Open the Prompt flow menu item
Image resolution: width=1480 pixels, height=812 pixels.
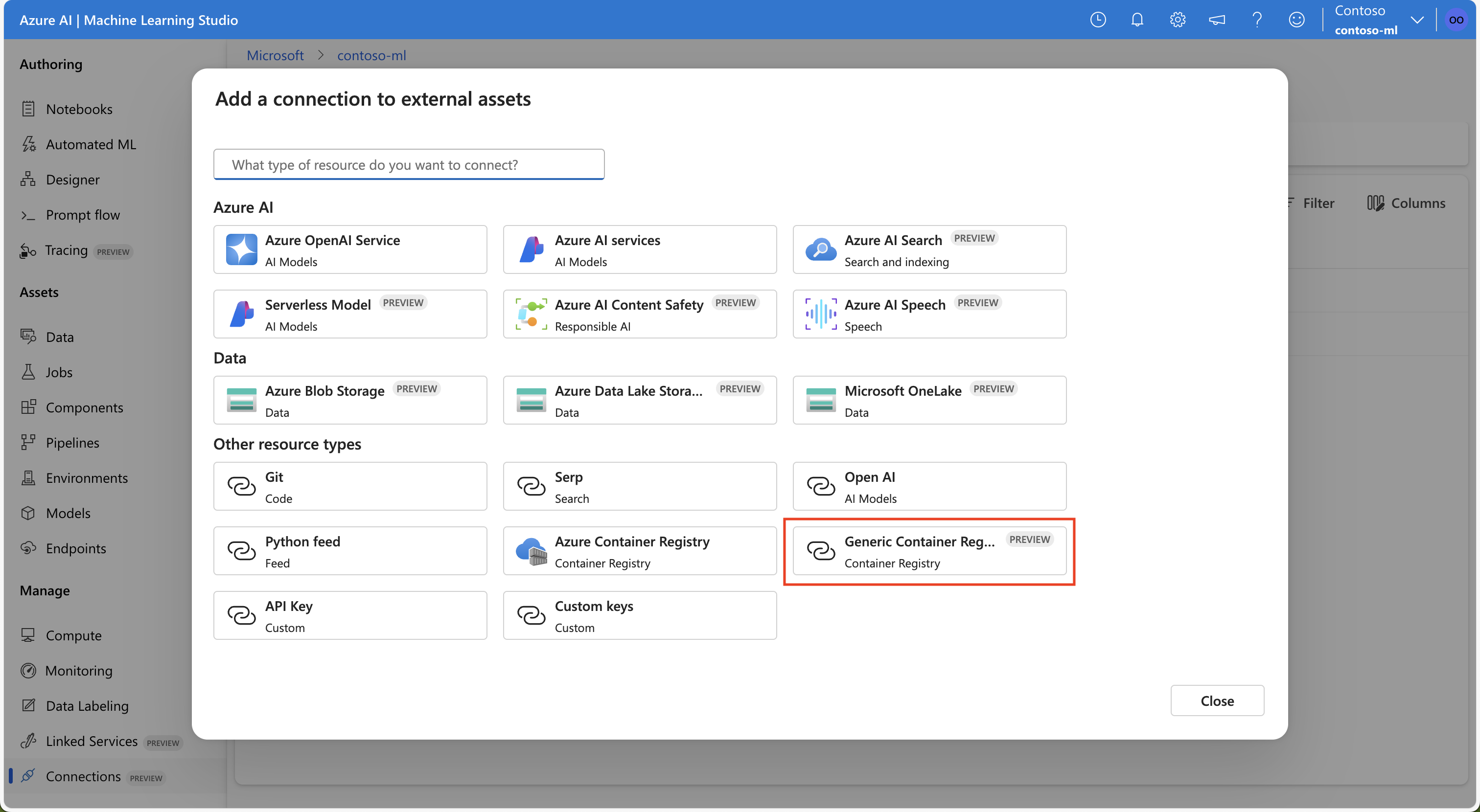[83, 213]
